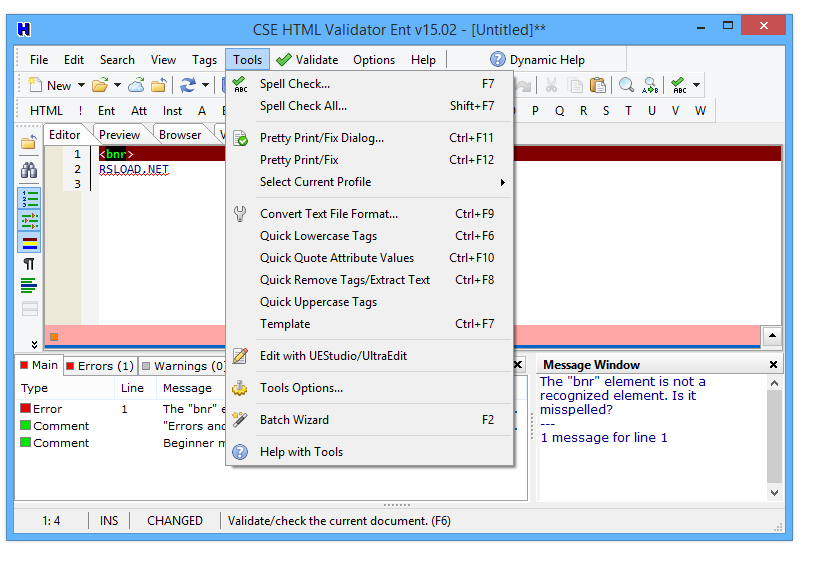
Task: Click the cloud open from web icon
Action: 137,85
